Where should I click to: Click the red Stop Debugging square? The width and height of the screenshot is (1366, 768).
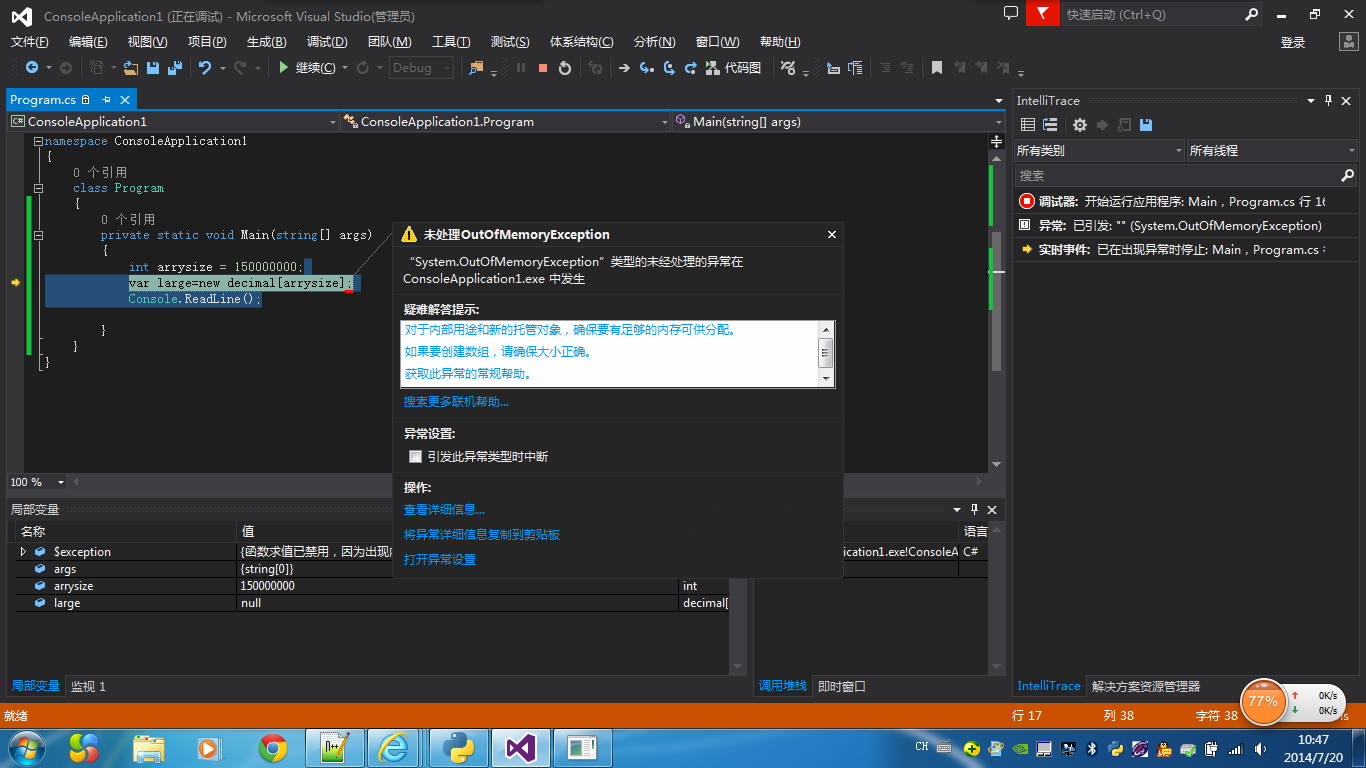tap(543, 68)
